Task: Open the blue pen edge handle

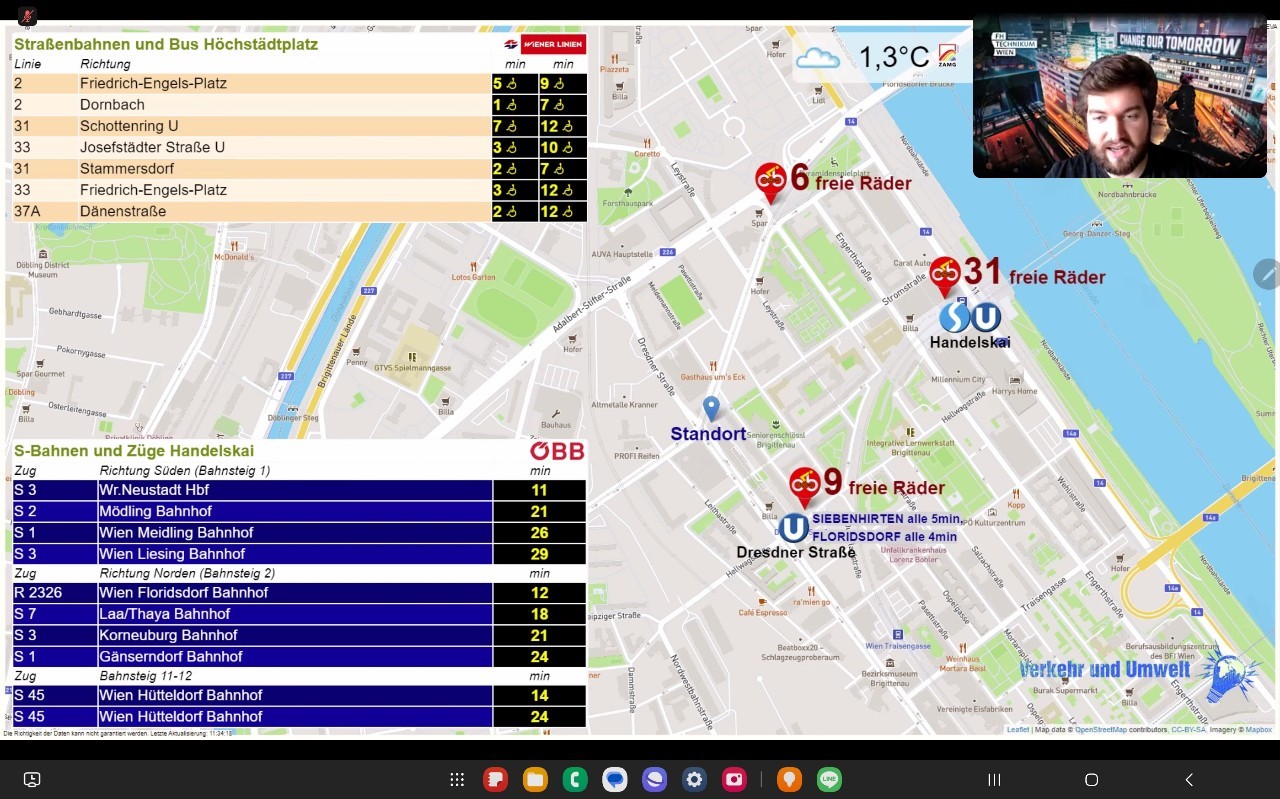Action: (1266, 274)
